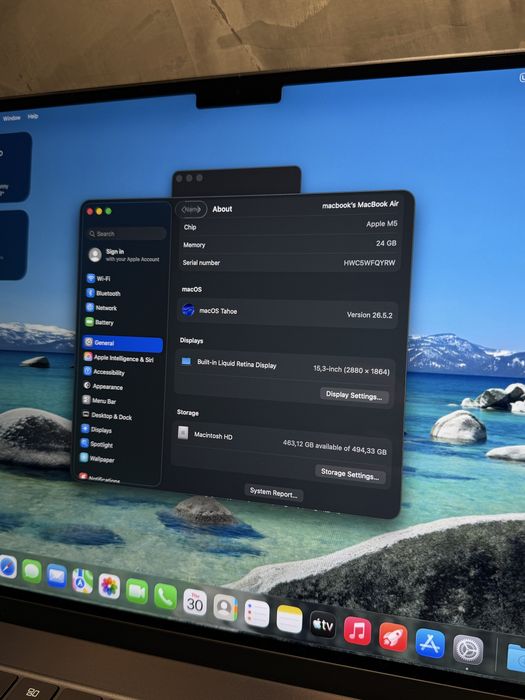Launch Maps from the Dock

click(83, 581)
